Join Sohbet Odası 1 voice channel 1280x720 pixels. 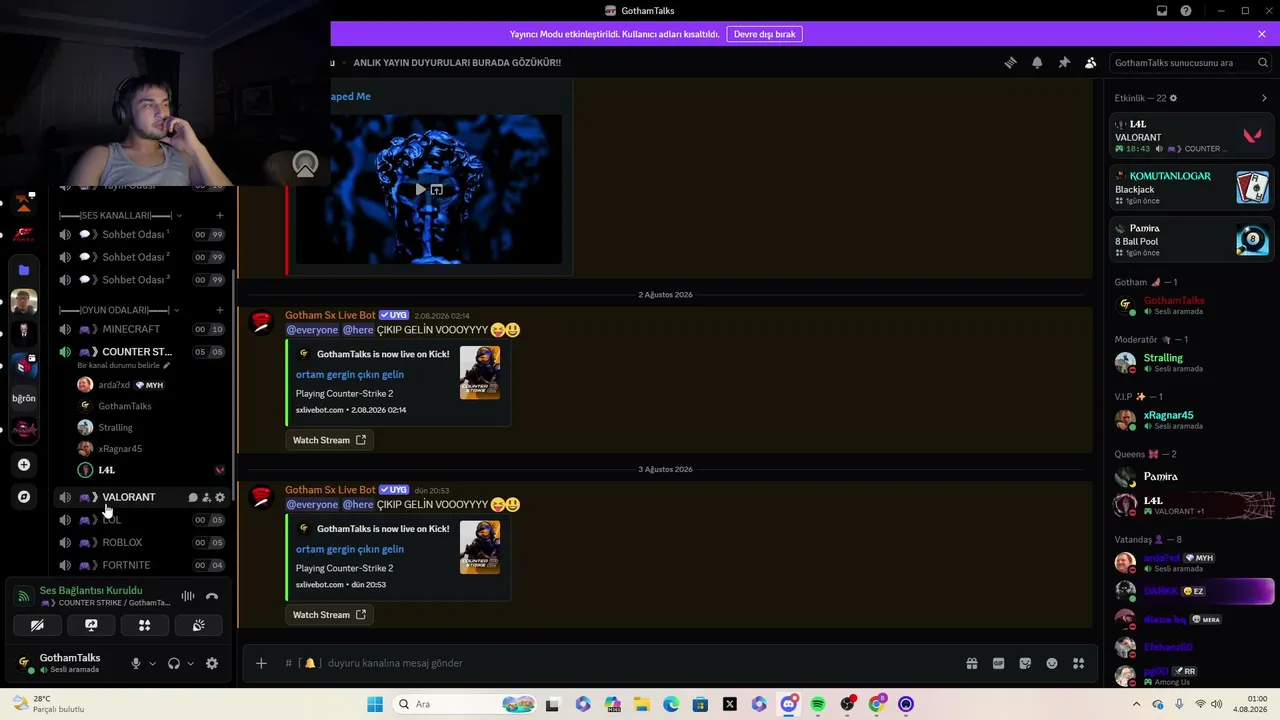click(141, 235)
